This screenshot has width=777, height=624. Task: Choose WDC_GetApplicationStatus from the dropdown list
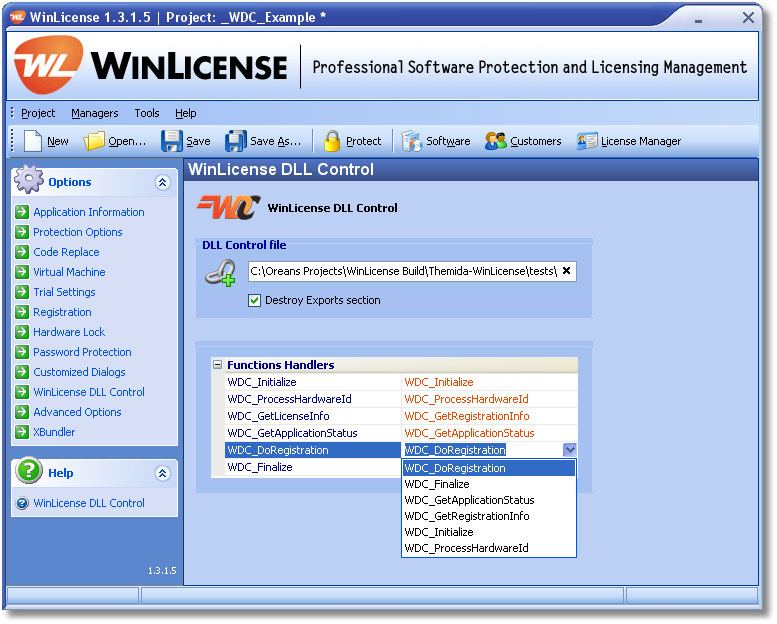click(489, 500)
